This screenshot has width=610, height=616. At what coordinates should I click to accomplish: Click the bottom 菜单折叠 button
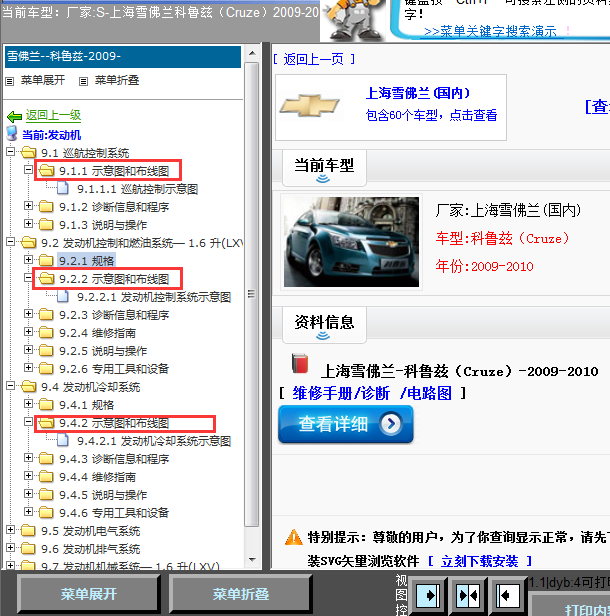[x=241, y=594]
